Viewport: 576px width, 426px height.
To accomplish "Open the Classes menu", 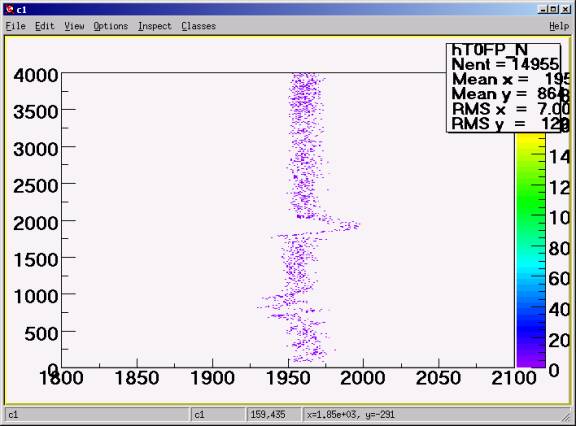I will [198, 26].
